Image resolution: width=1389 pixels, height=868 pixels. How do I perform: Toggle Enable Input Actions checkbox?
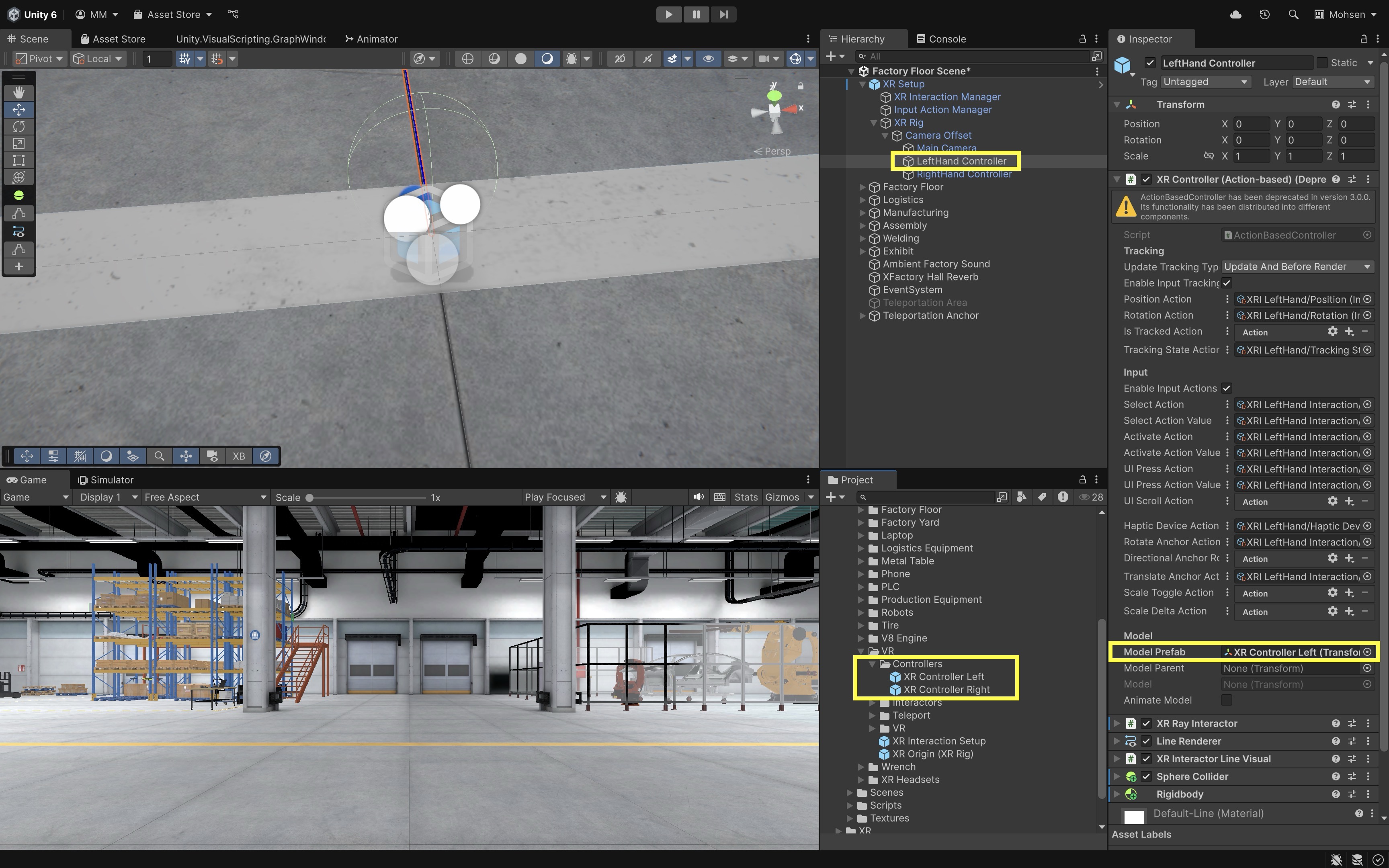pyautogui.click(x=1227, y=389)
